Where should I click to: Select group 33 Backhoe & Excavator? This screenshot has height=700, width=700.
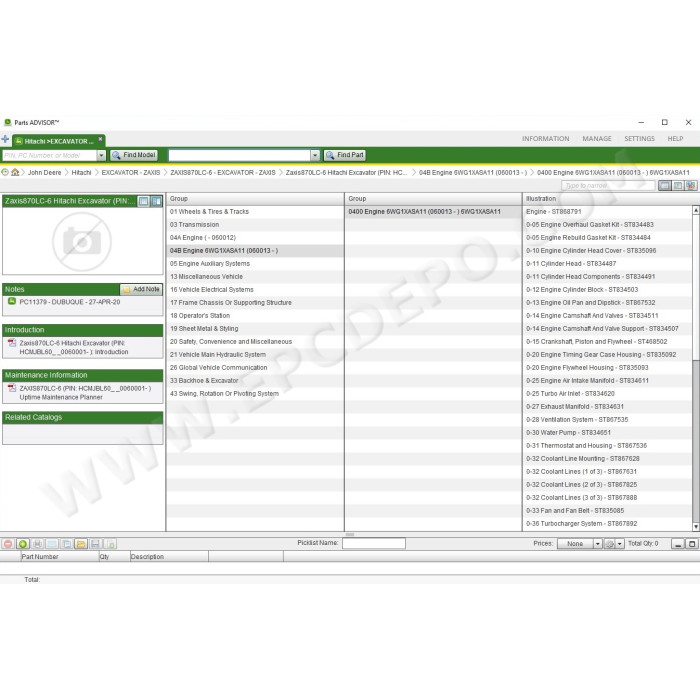(255, 380)
